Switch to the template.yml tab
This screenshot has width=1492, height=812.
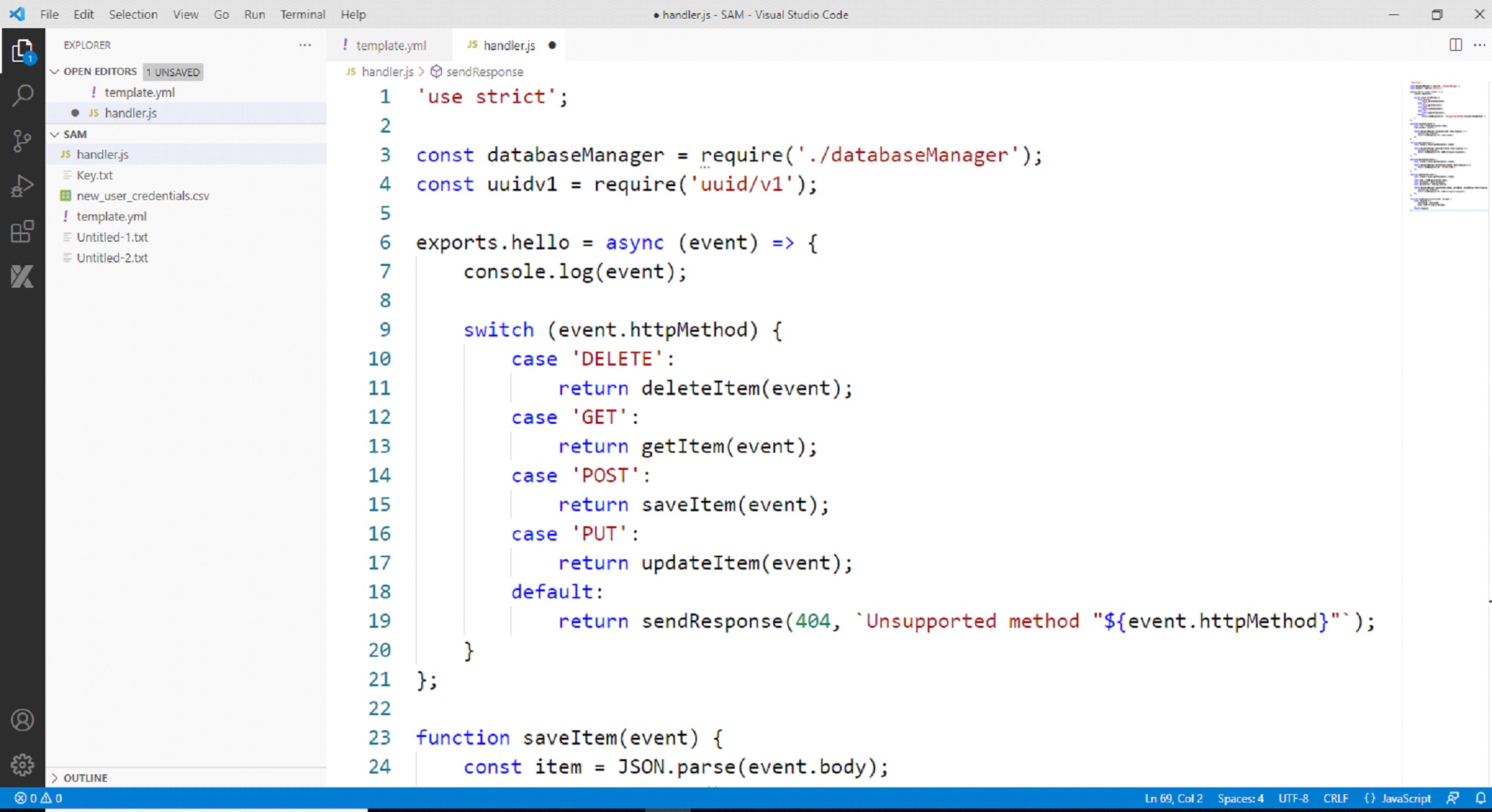(x=390, y=45)
